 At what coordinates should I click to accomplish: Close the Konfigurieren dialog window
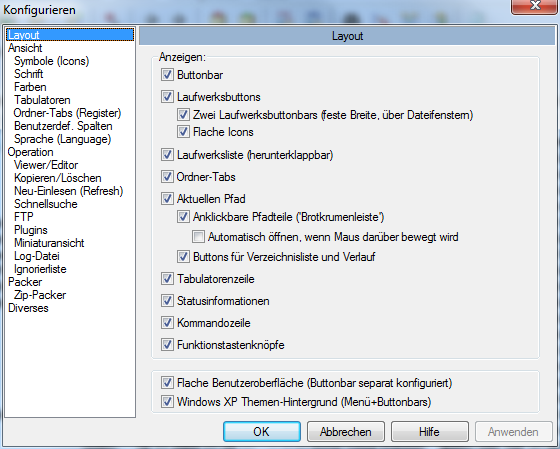(535, 6)
